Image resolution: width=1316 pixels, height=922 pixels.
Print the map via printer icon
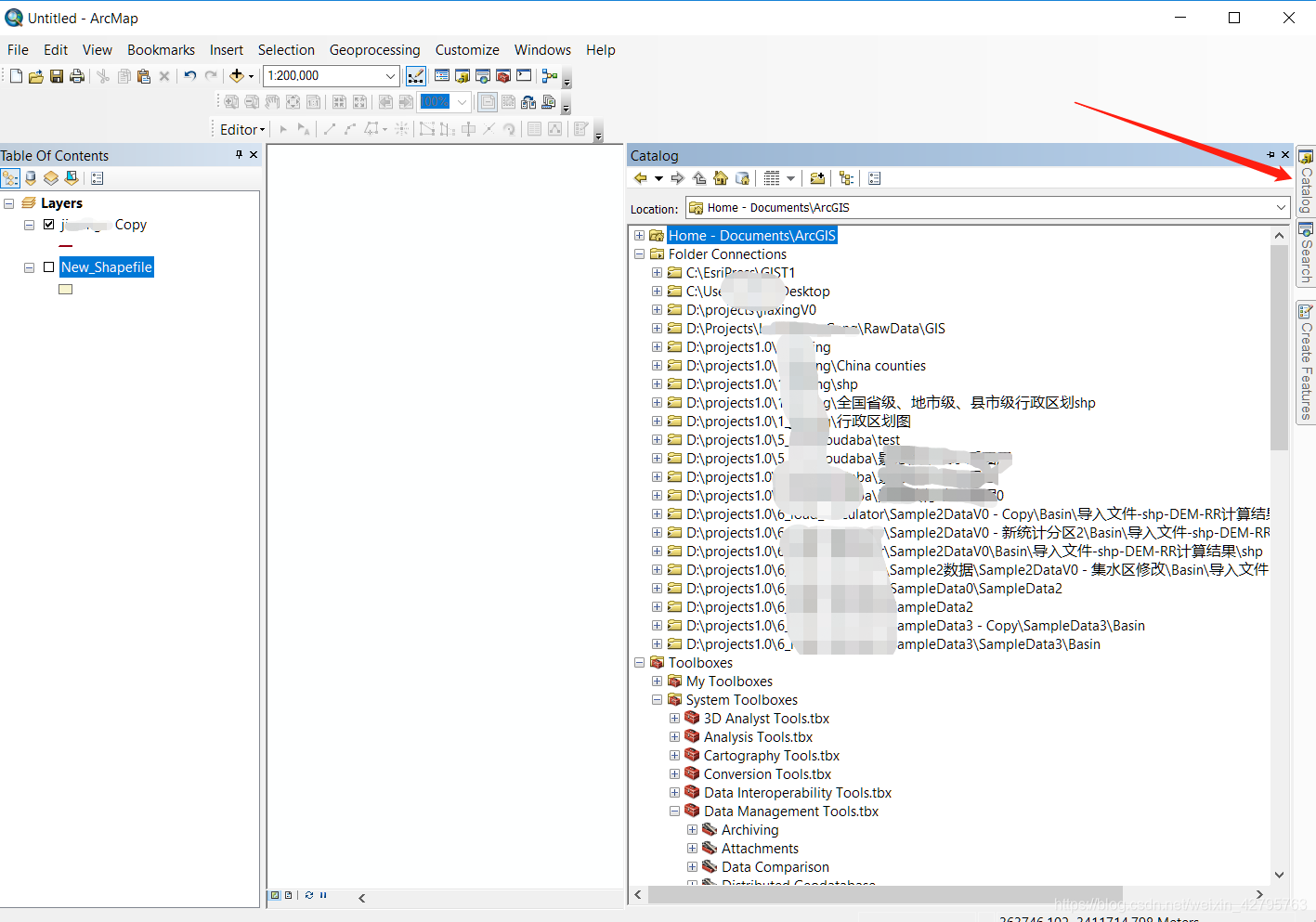coord(77,76)
